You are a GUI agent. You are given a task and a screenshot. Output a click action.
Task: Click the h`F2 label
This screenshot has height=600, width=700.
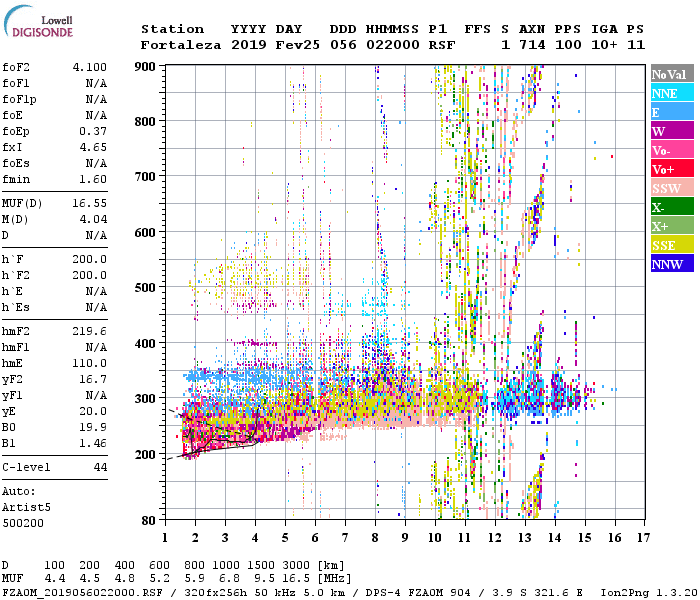coord(16,275)
